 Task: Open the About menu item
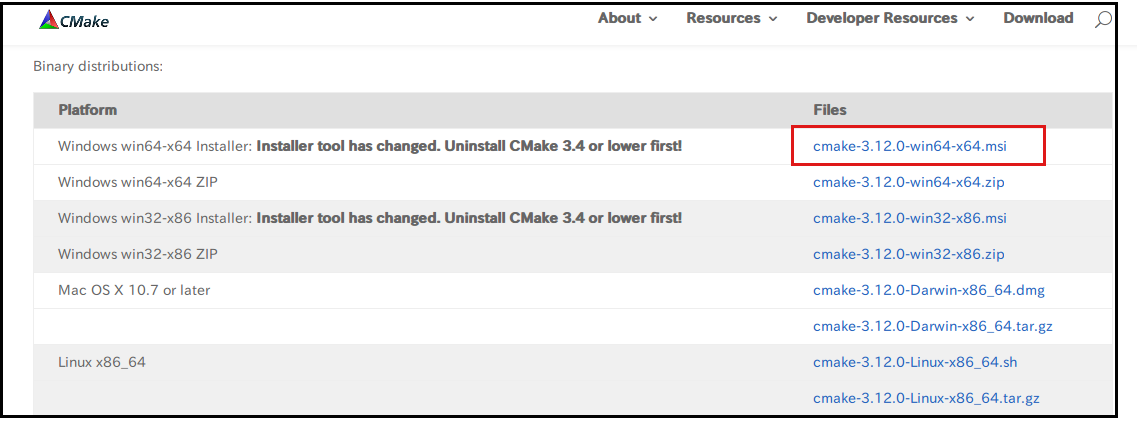point(619,18)
